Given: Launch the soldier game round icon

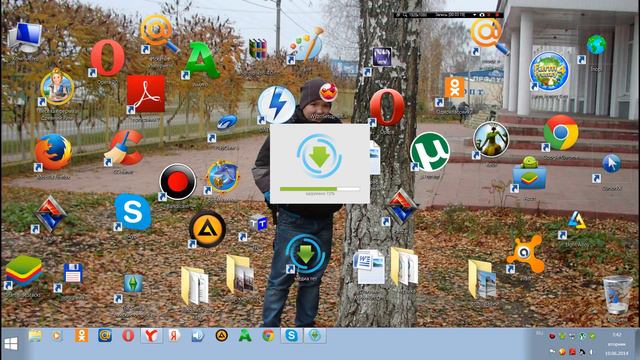Looking at the screenshot, I should tap(491, 140).
